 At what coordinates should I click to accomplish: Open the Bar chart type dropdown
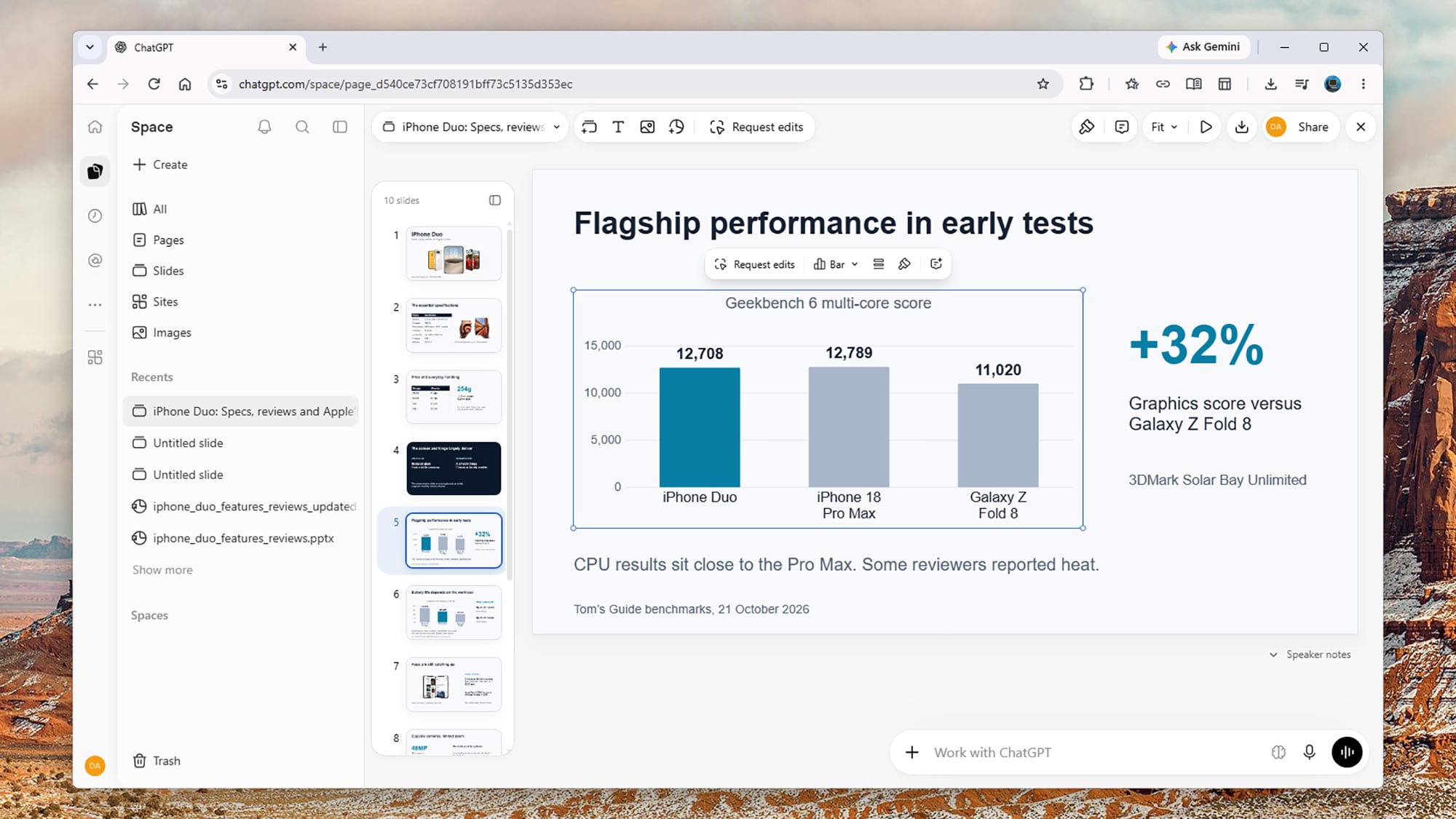point(836,264)
